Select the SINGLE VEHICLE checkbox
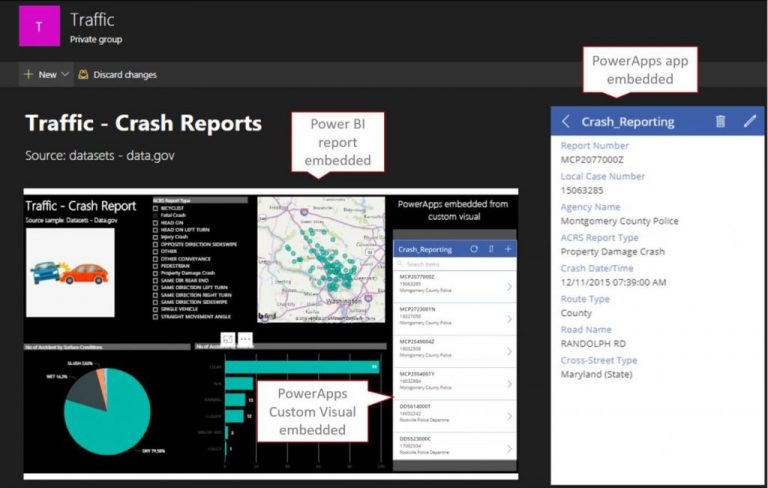The width and height of the screenshot is (768, 488). 156,309
